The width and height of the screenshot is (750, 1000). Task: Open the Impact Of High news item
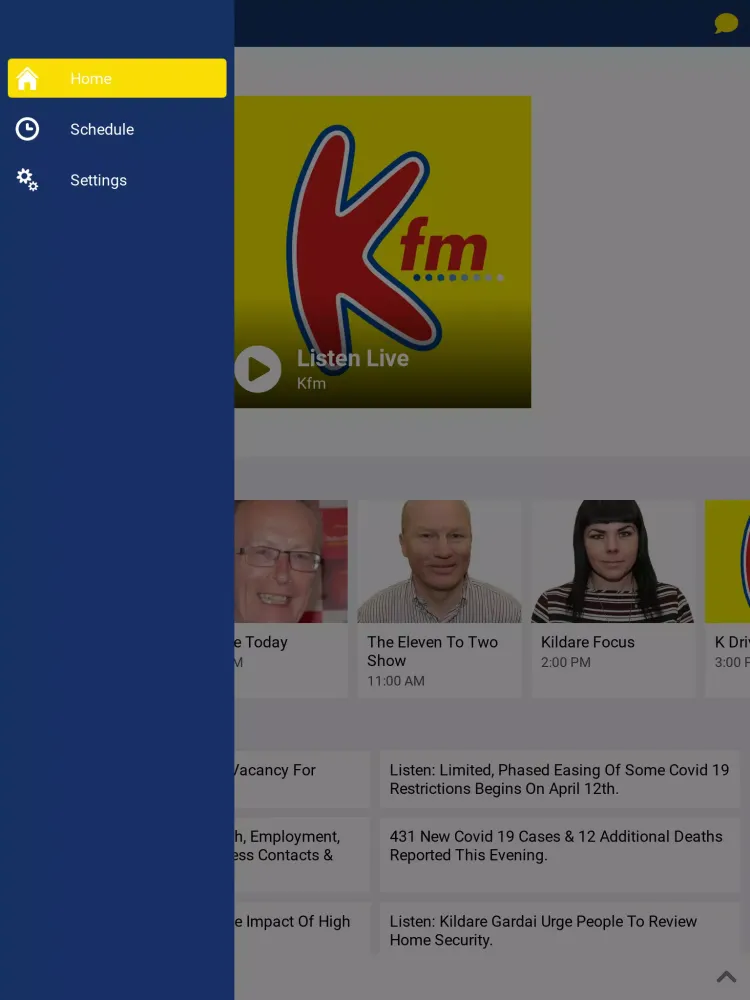(302, 930)
